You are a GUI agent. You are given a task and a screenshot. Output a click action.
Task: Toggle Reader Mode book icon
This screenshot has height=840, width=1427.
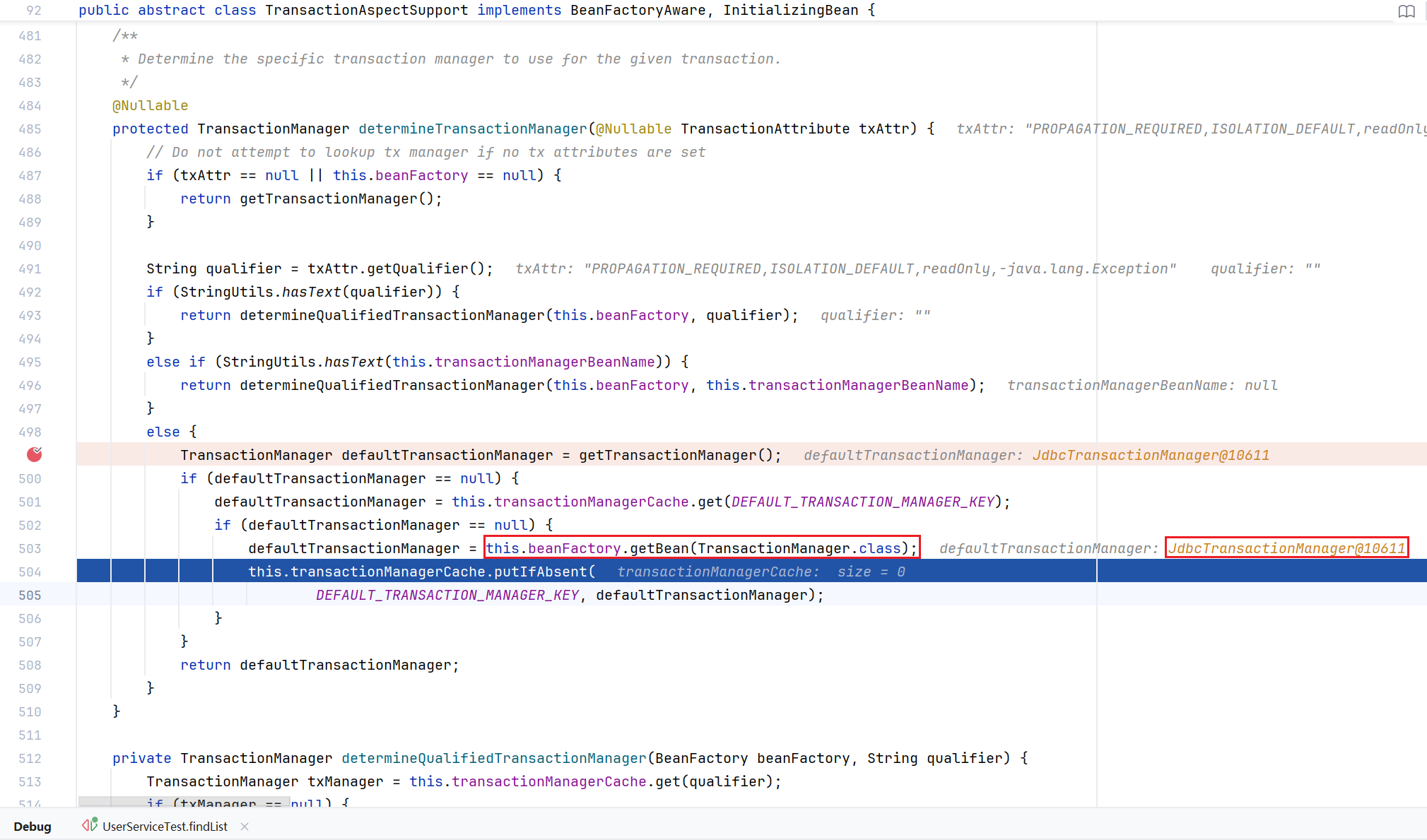1406,11
